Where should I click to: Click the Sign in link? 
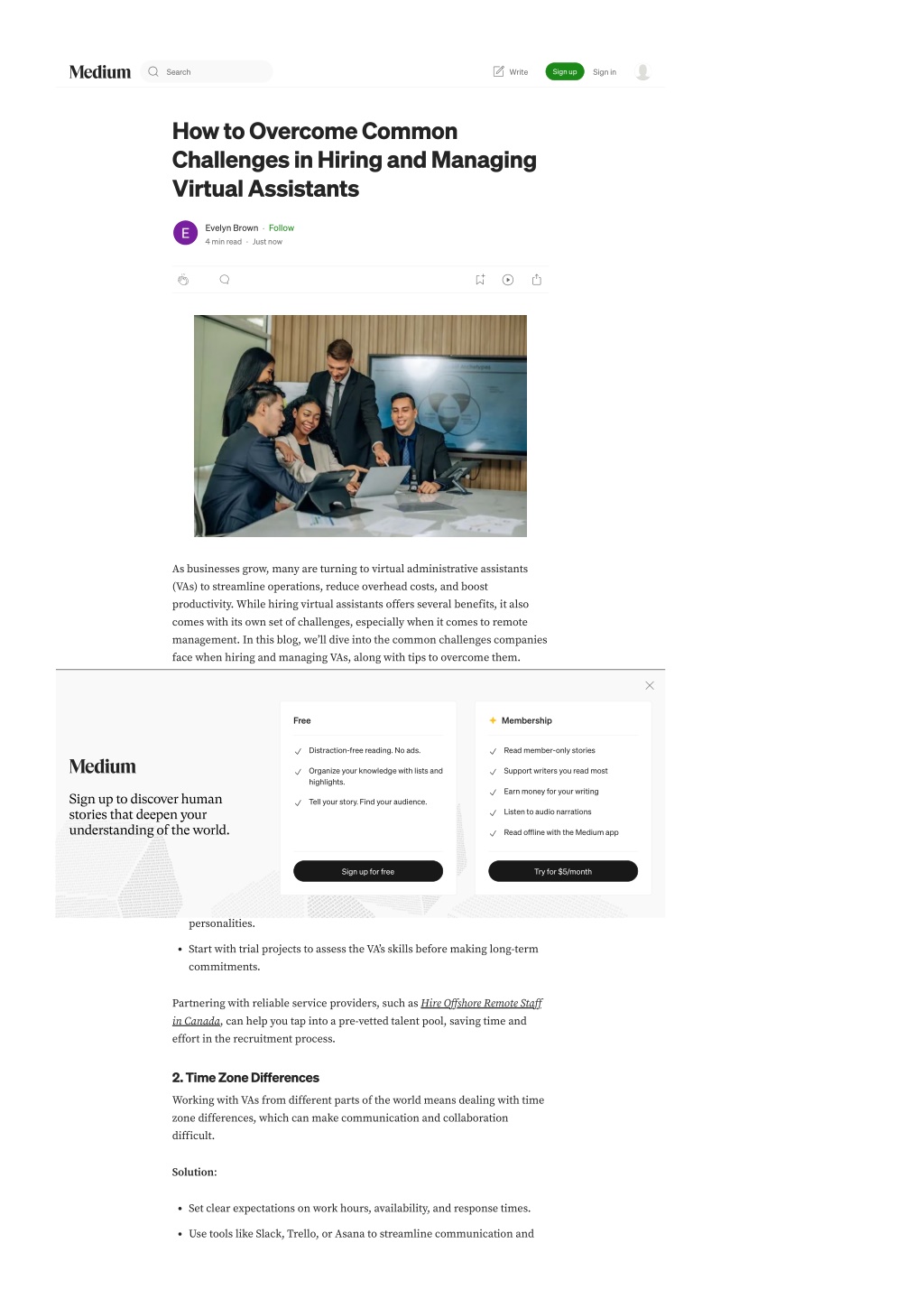pos(605,72)
